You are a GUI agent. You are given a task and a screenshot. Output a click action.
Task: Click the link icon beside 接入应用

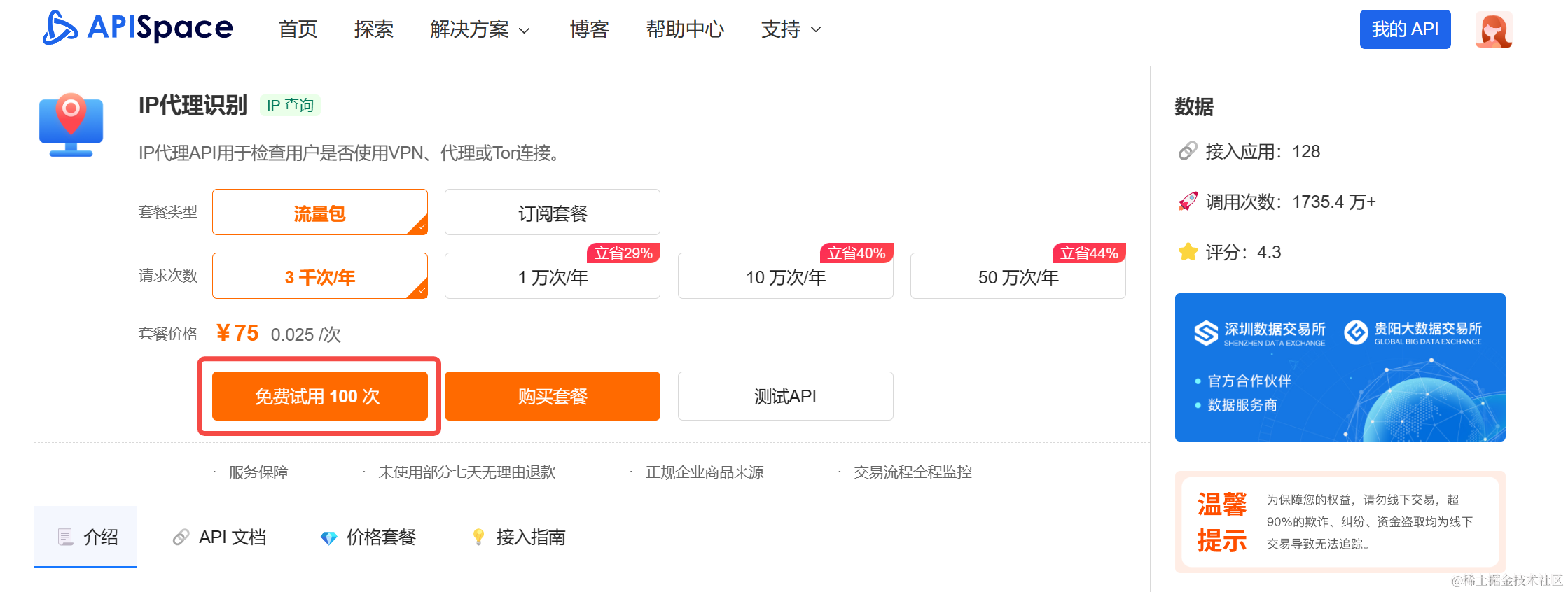[x=1188, y=151]
